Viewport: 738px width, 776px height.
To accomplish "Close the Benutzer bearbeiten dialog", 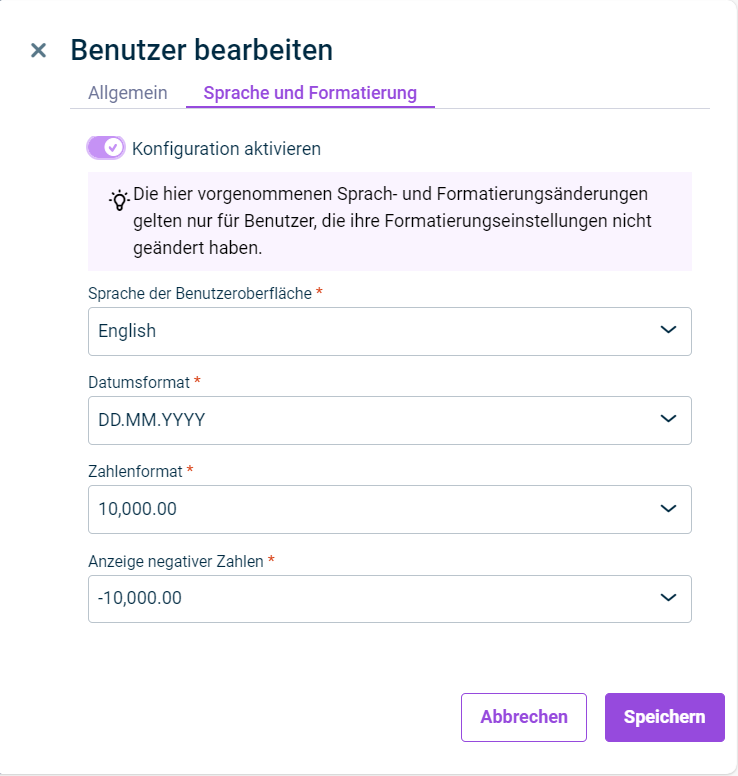I will coord(38,50).
